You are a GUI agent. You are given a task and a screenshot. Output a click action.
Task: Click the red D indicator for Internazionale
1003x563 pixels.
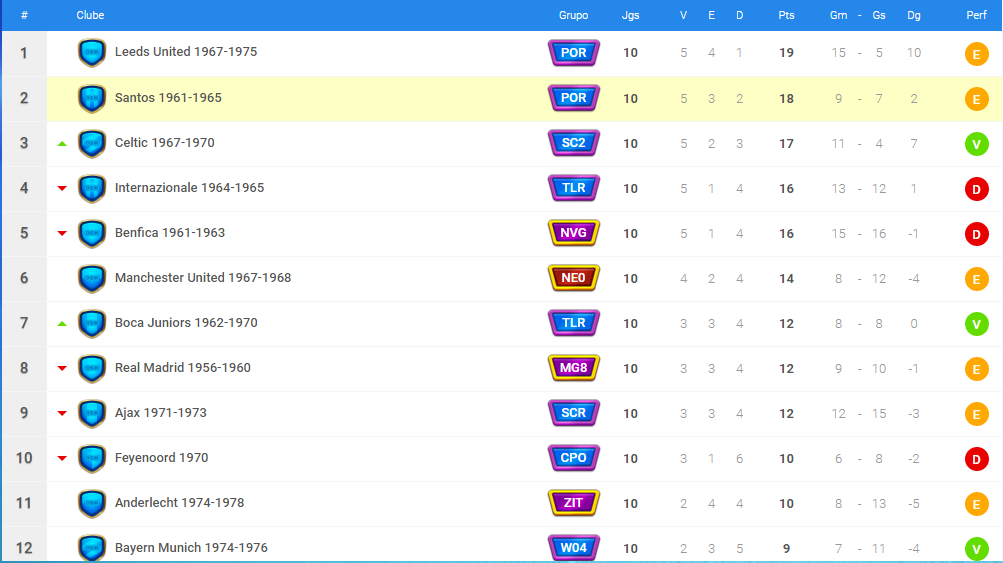click(x=976, y=189)
